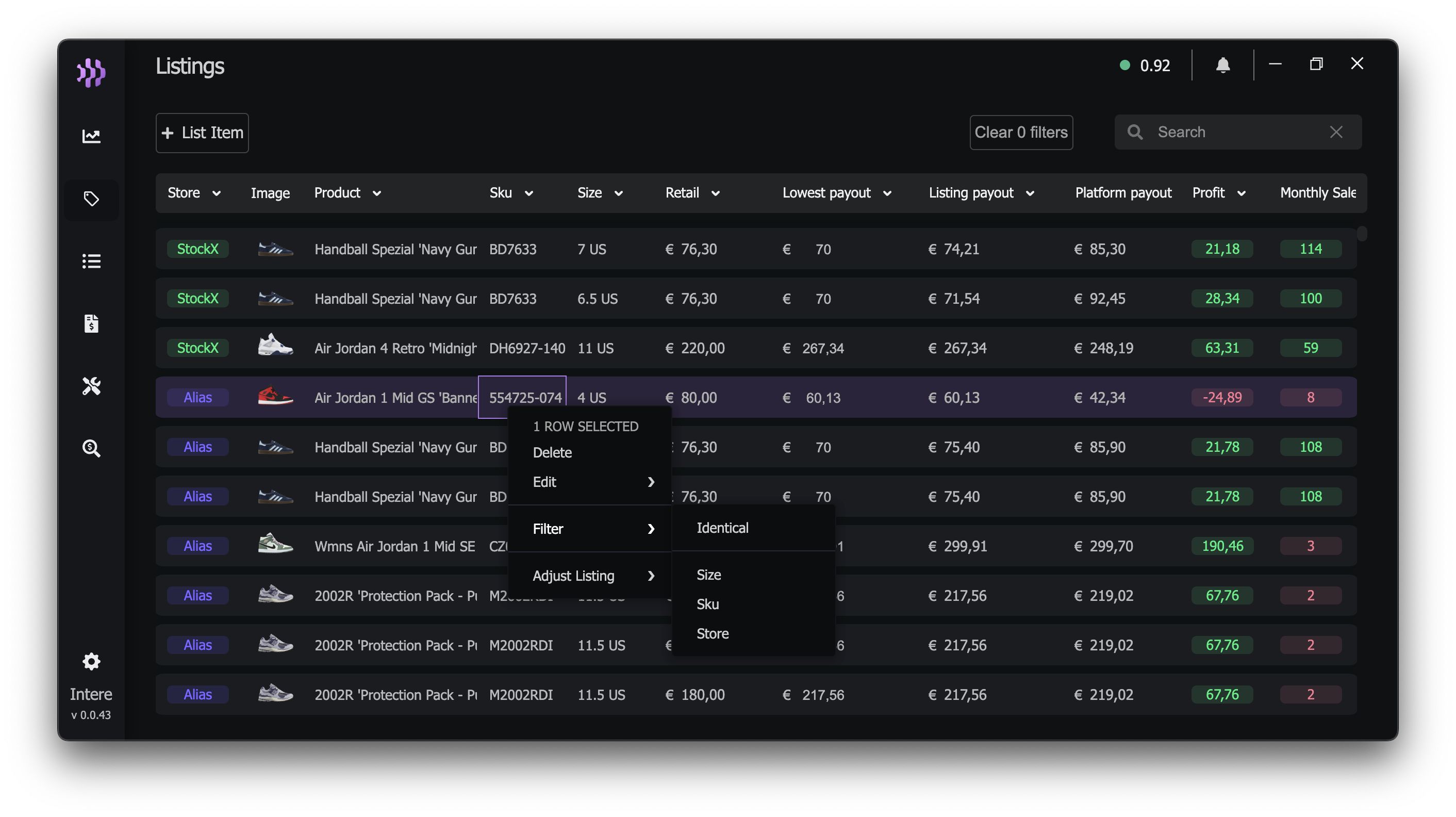The width and height of the screenshot is (1456, 817).
Task: Click the plus icon on List Item
Action: click(167, 133)
